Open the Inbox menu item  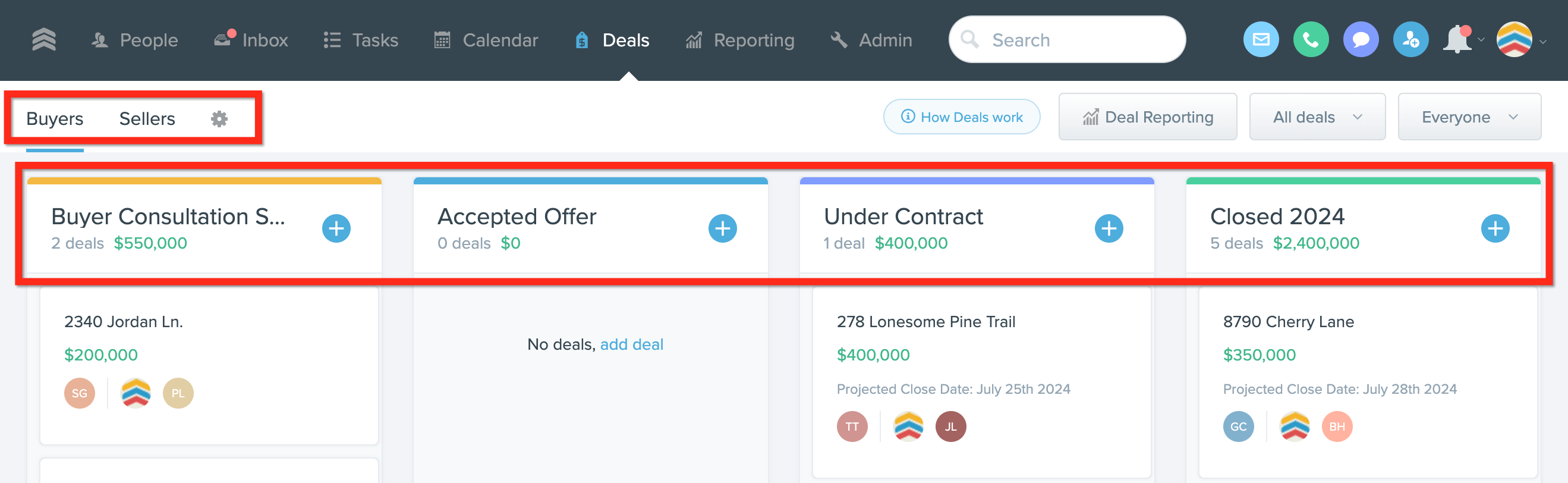point(251,40)
